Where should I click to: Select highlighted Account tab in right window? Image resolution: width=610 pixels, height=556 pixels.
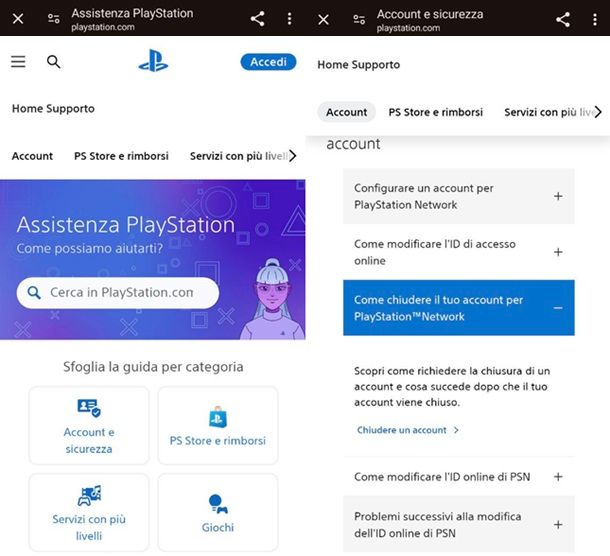pyautogui.click(x=347, y=112)
